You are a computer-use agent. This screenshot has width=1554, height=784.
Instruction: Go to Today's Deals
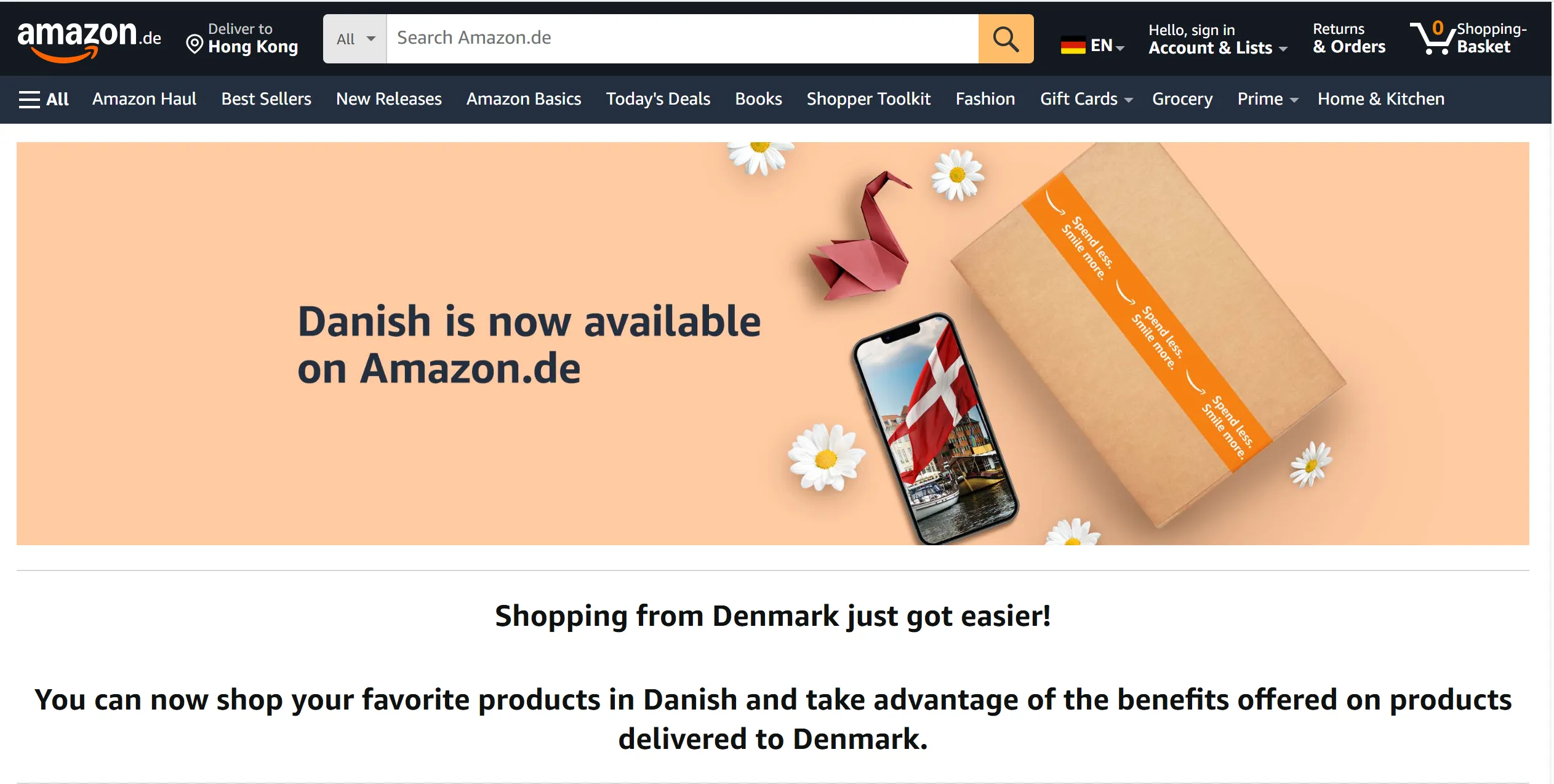pos(658,99)
